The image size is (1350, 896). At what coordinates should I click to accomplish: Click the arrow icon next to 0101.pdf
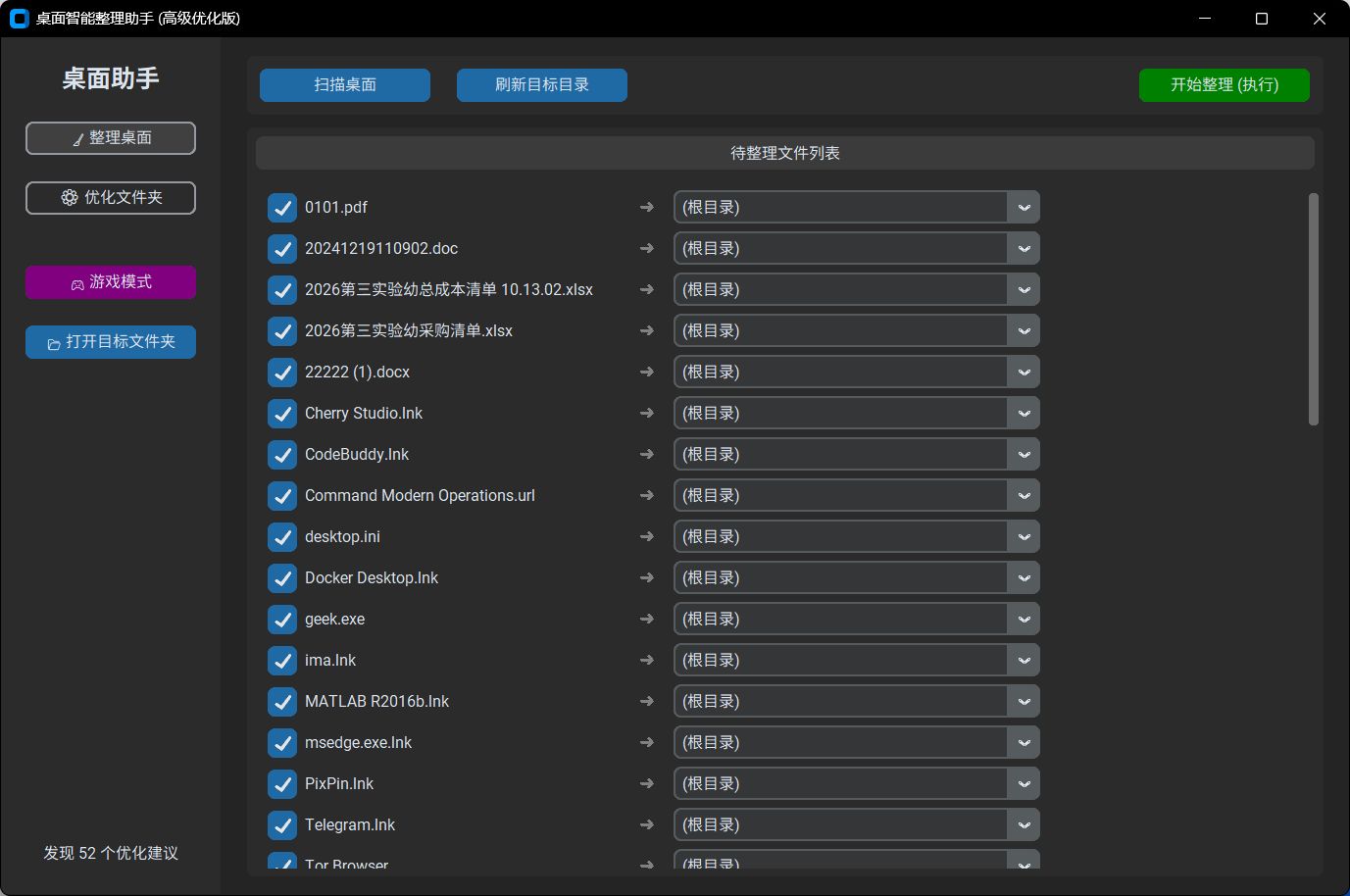(x=645, y=207)
